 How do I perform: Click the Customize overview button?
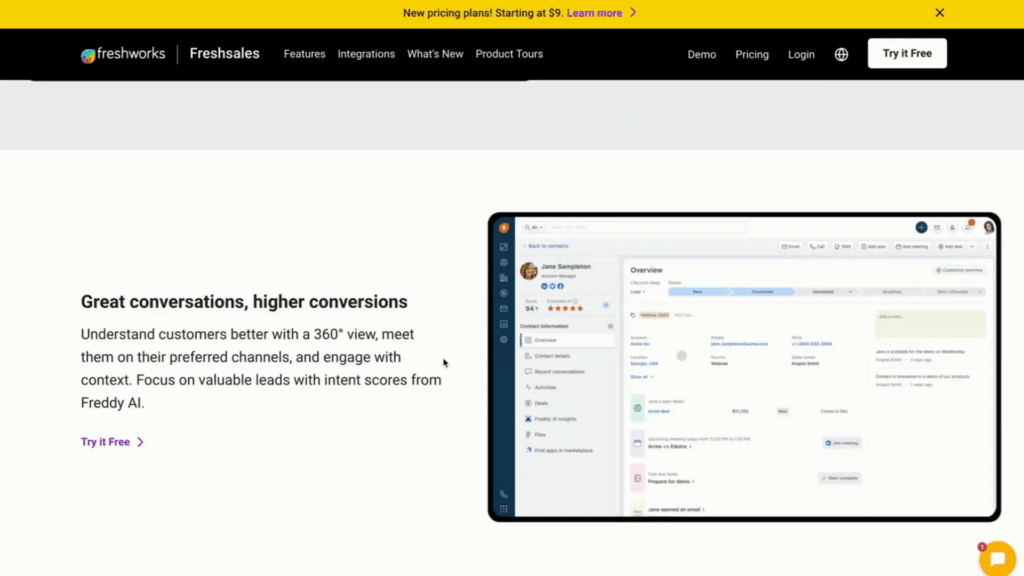coord(959,270)
